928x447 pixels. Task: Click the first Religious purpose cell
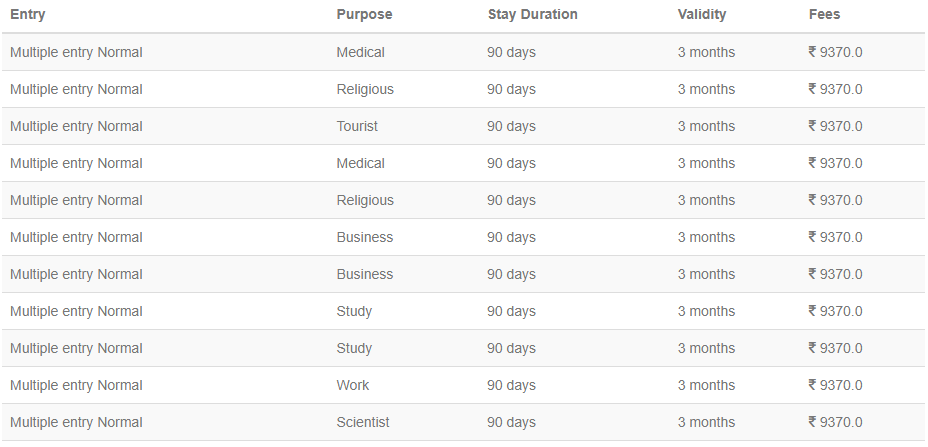click(365, 89)
